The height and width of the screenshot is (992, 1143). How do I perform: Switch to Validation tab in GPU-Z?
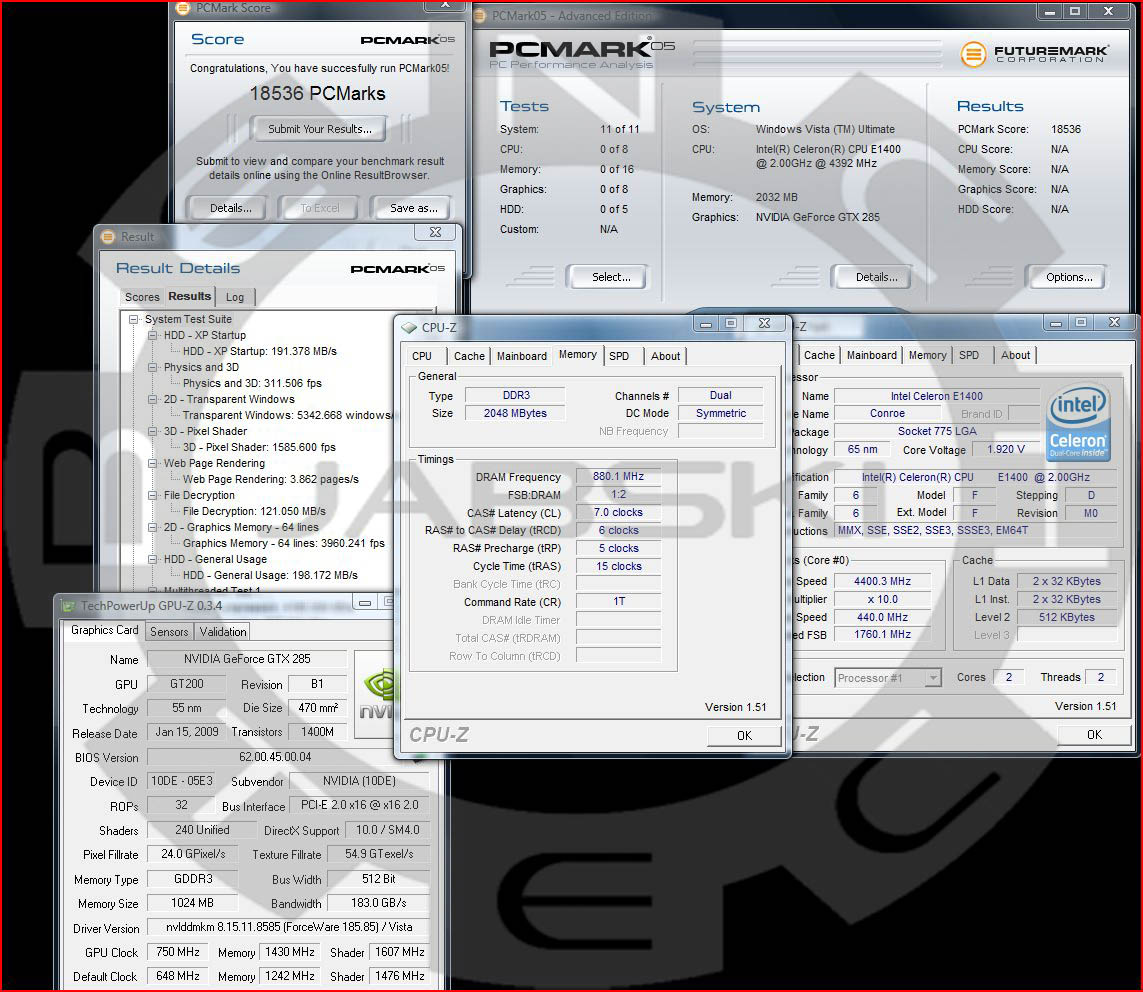pyautogui.click(x=222, y=632)
